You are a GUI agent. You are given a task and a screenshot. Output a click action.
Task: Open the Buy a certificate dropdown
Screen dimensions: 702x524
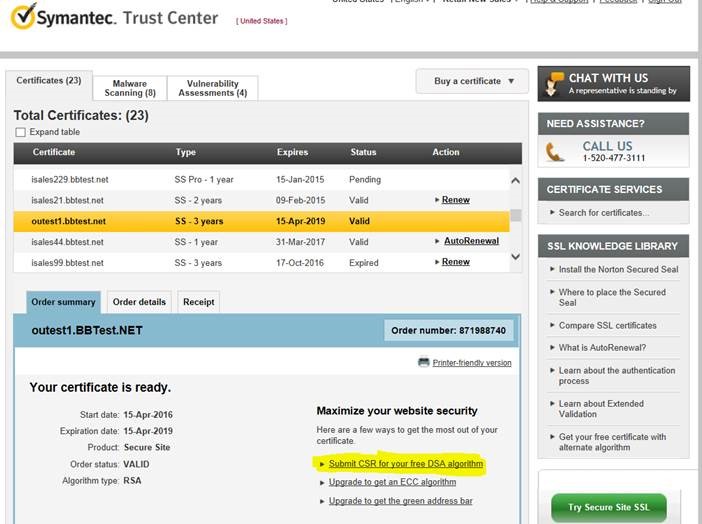point(472,81)
